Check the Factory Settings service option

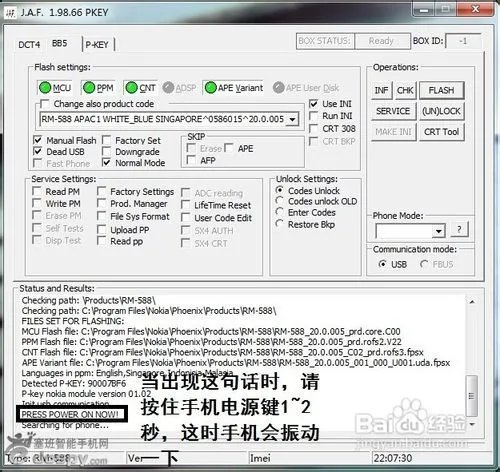coord(101,191)
